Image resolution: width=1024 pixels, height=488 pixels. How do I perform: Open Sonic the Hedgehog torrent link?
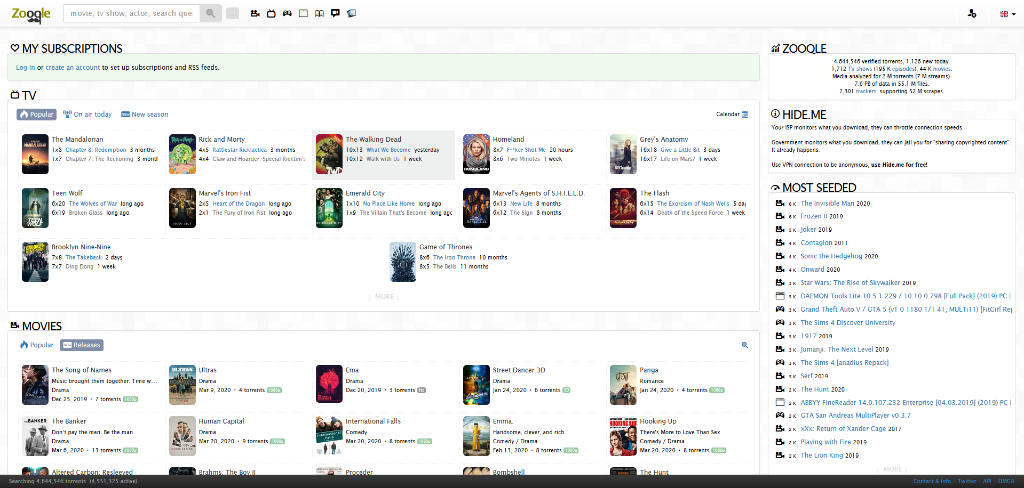[831, 256]
